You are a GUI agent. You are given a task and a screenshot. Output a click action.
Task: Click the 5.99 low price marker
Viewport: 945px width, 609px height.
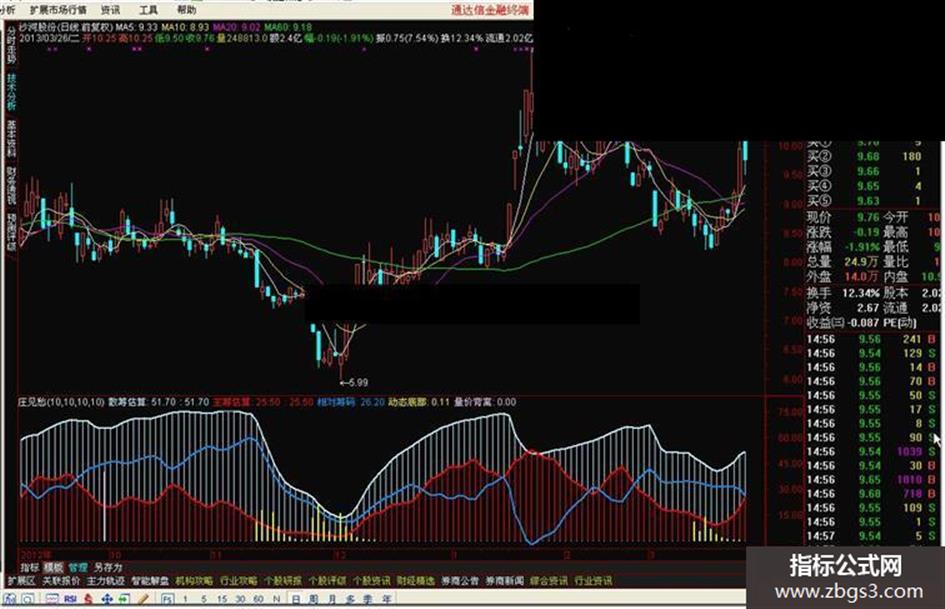354,382
